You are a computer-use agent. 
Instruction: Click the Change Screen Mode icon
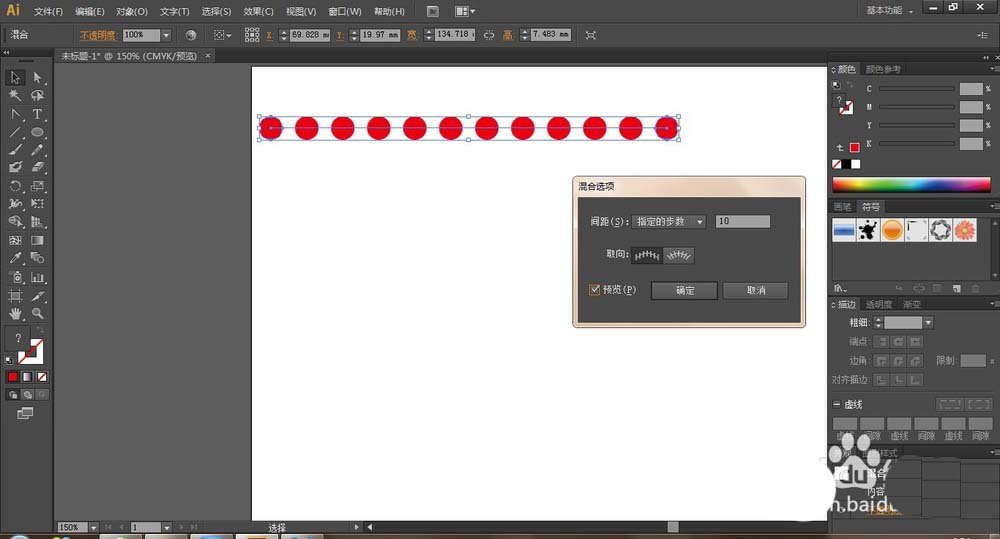[x=25, y=413]
